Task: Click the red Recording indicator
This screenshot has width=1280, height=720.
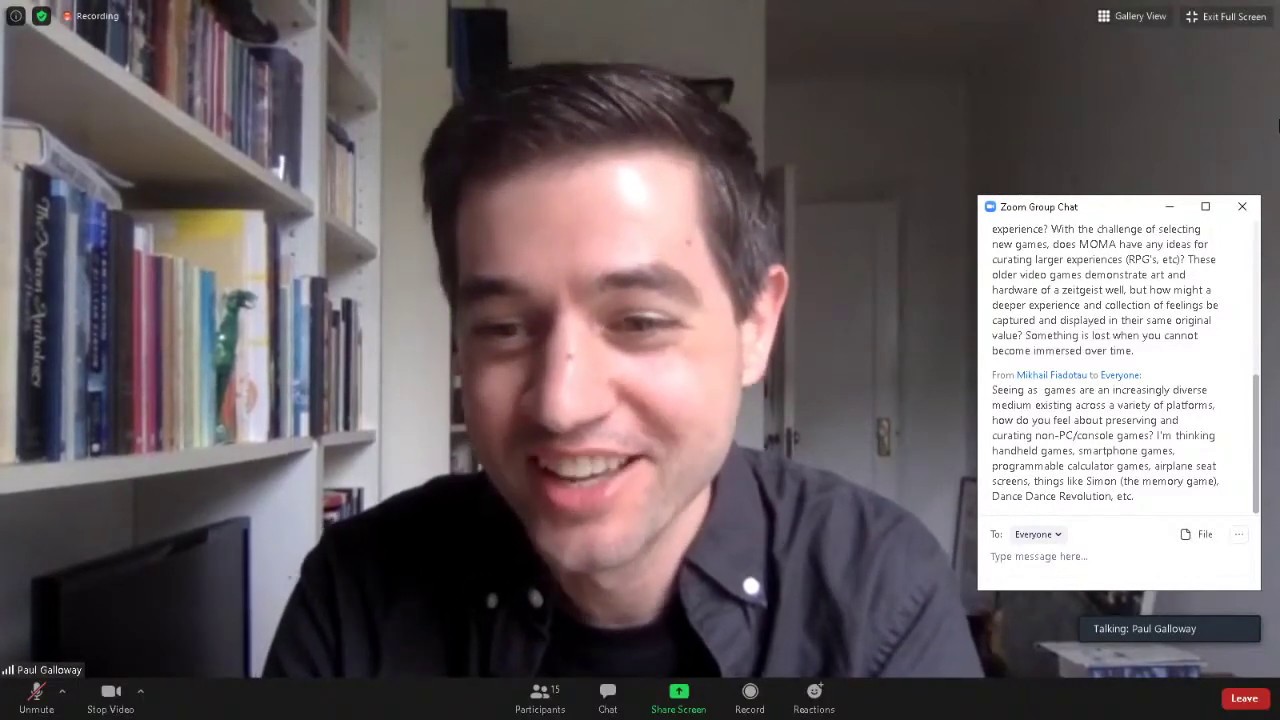Action: [x=90, y=16]
